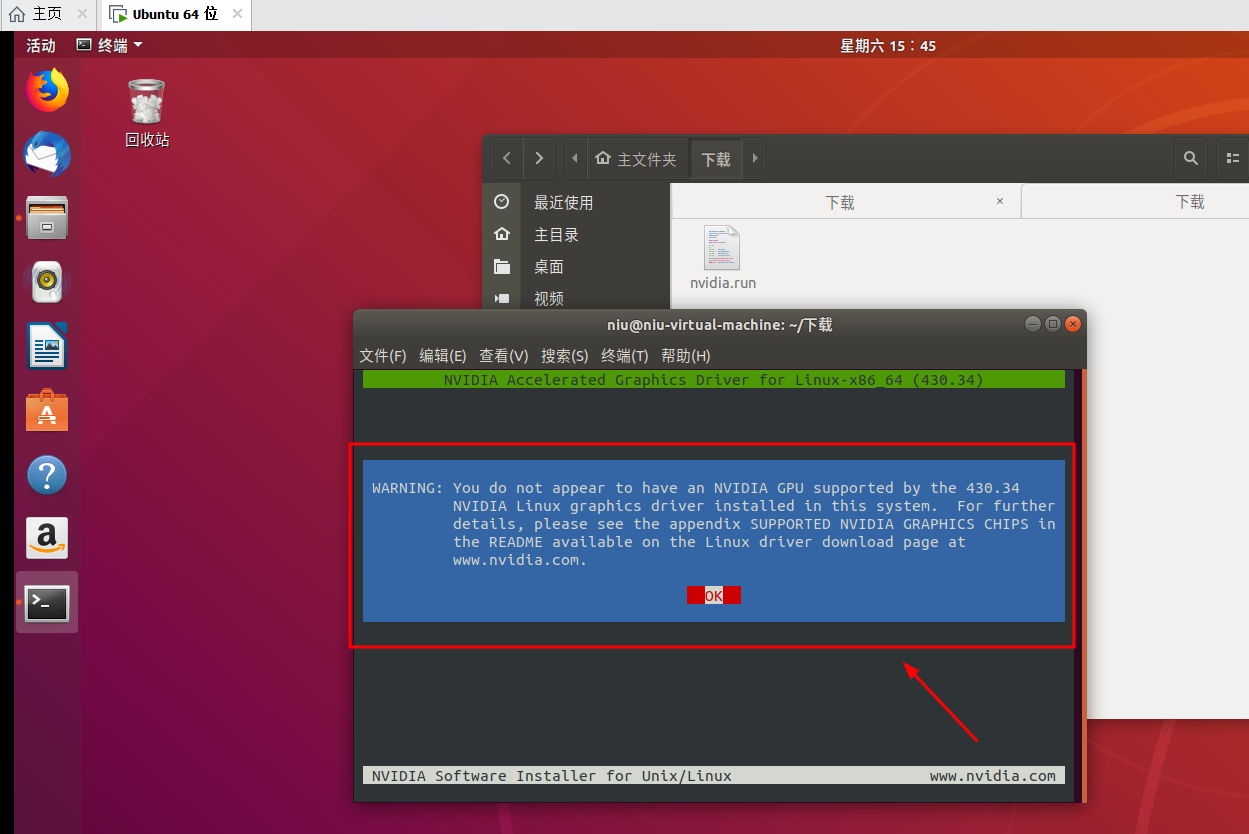Go forward in file manager
The image size is (1249, 834).
pyautogui.click(x=539, y=158)
